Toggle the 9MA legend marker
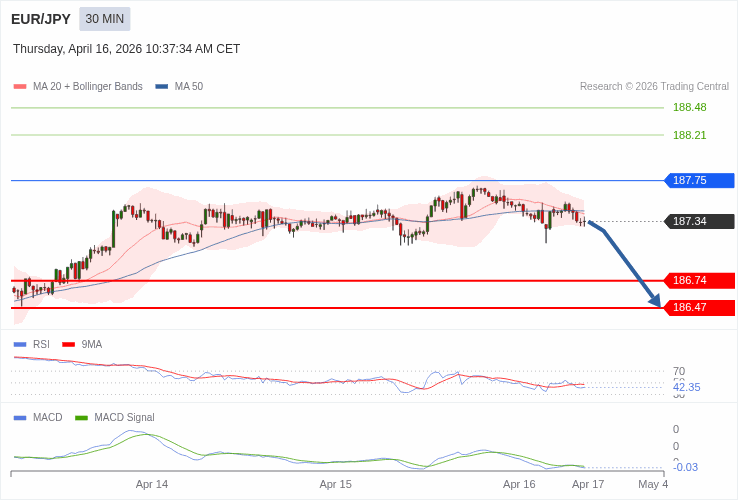 click(68, 345)
